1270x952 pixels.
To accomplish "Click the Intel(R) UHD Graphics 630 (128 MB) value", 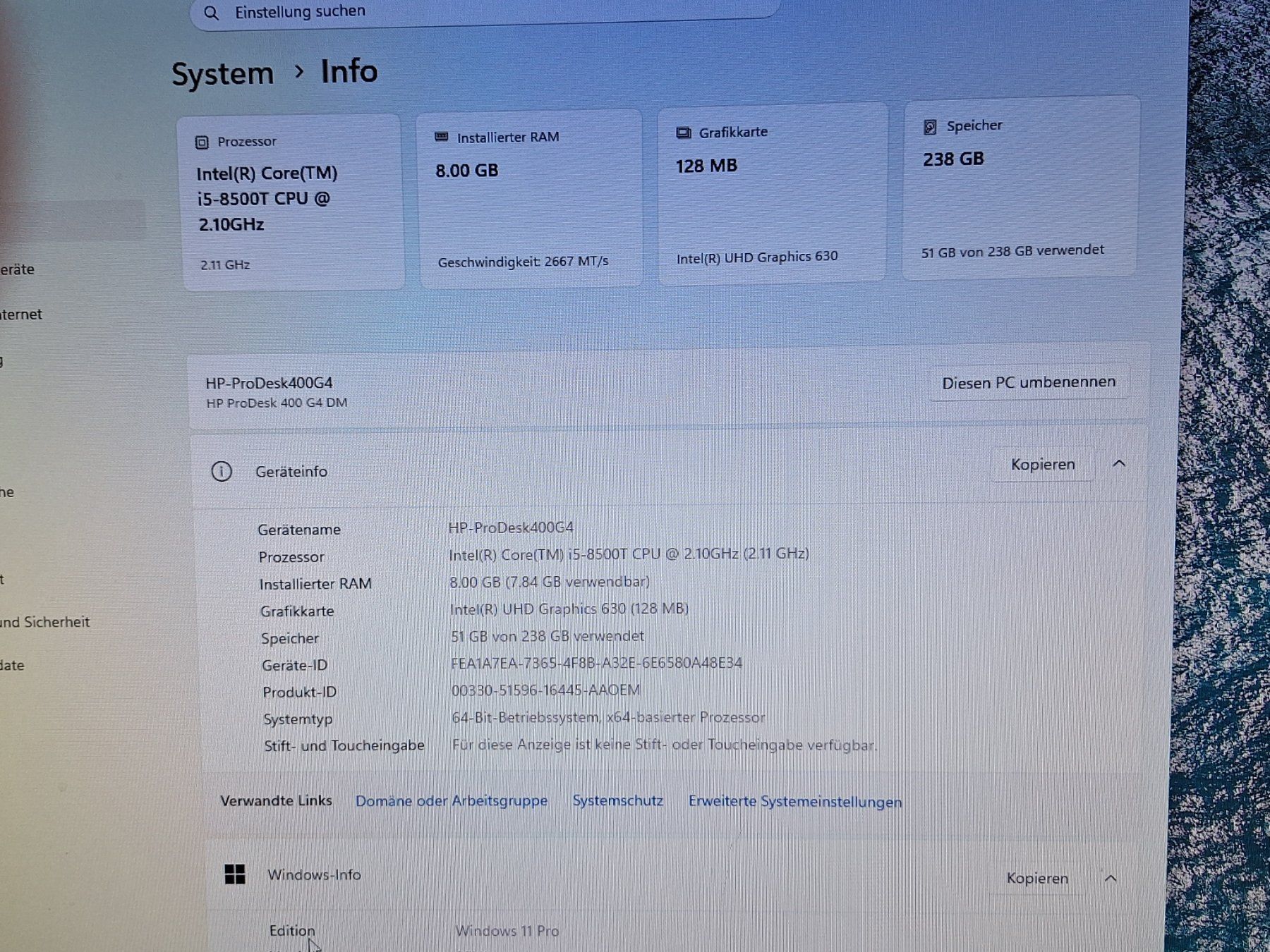I will pyautogui.click(x=569, y=609).
